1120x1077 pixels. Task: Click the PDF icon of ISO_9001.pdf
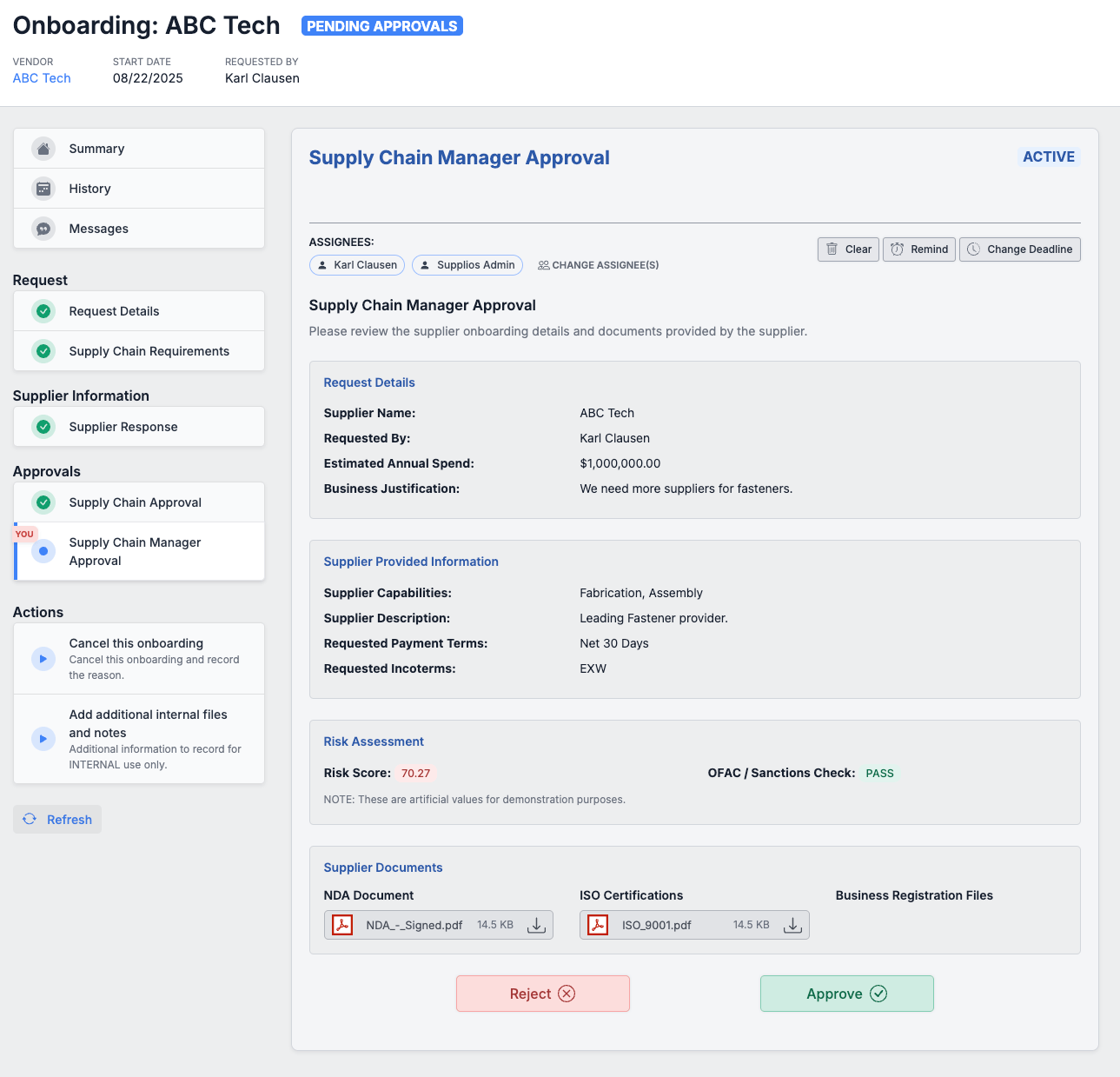(598, 925)
